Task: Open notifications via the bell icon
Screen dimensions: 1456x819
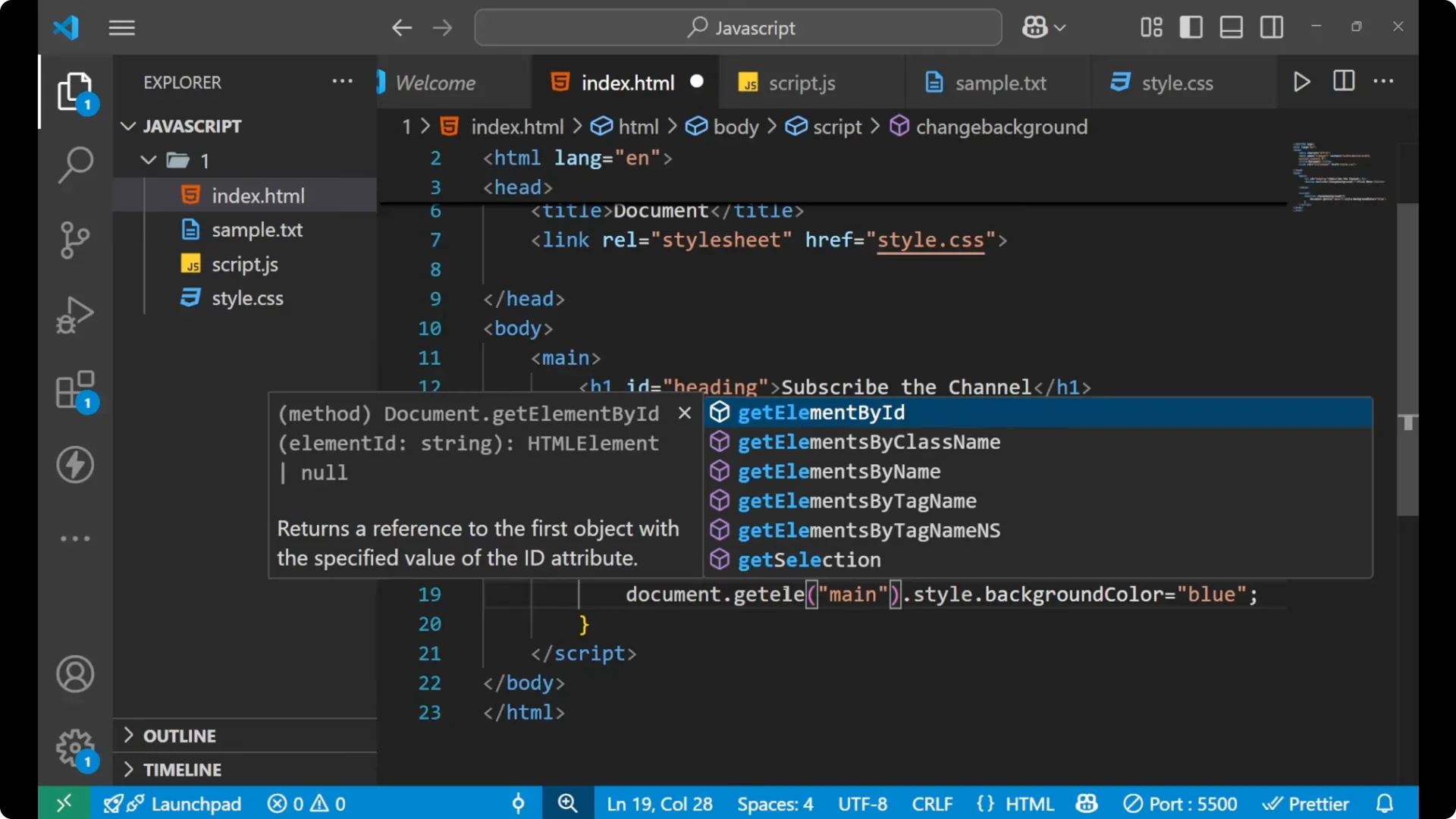Action: [x=1385, y=803]
